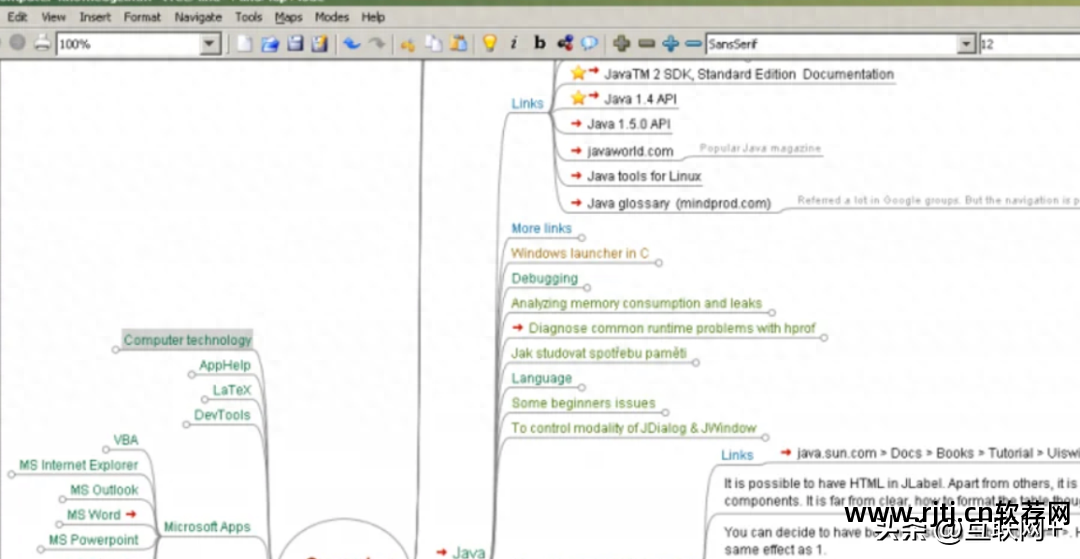
Task: Paste from the clipboard icon
Action: point(458,44)
